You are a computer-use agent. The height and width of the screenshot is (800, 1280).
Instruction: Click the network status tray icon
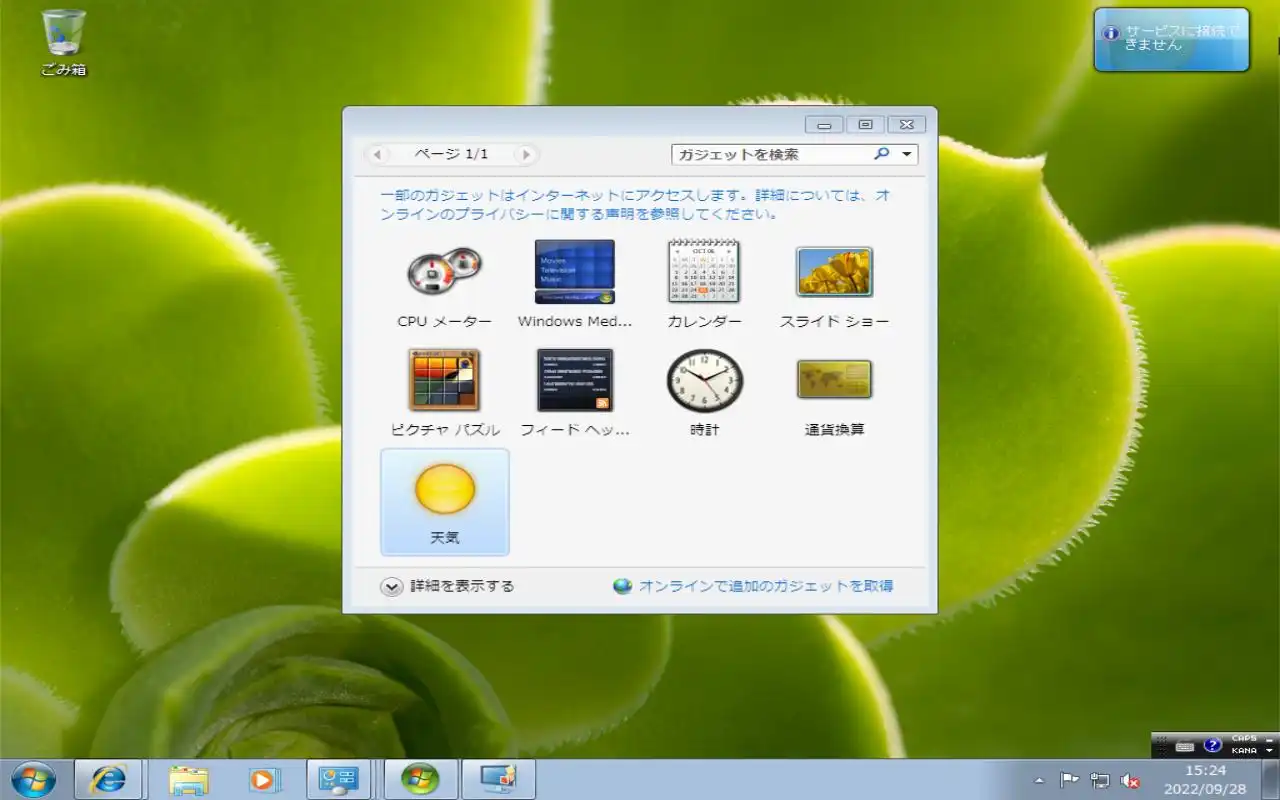(x=1100, y=780)
